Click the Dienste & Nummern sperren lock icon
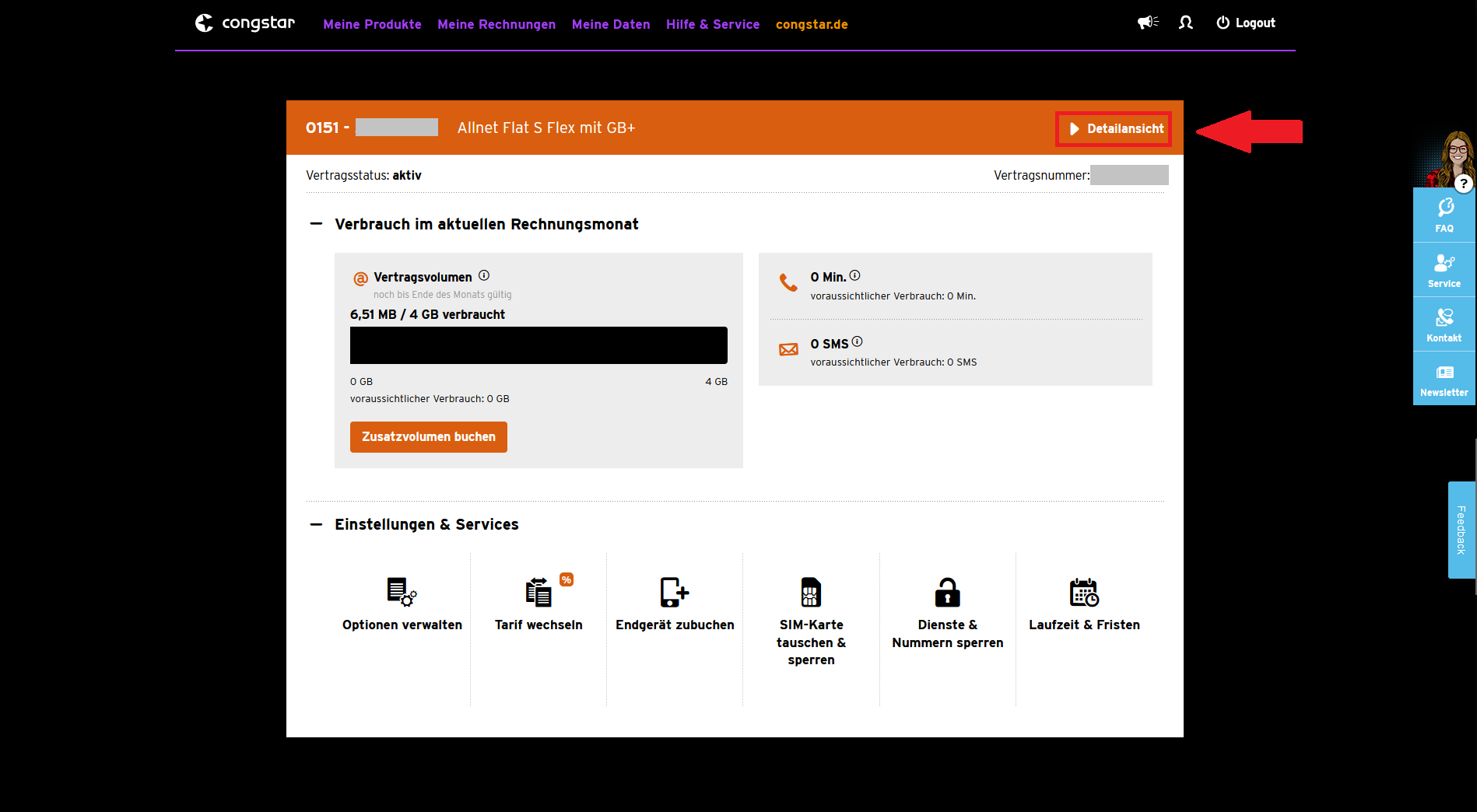 pos(947,593)
